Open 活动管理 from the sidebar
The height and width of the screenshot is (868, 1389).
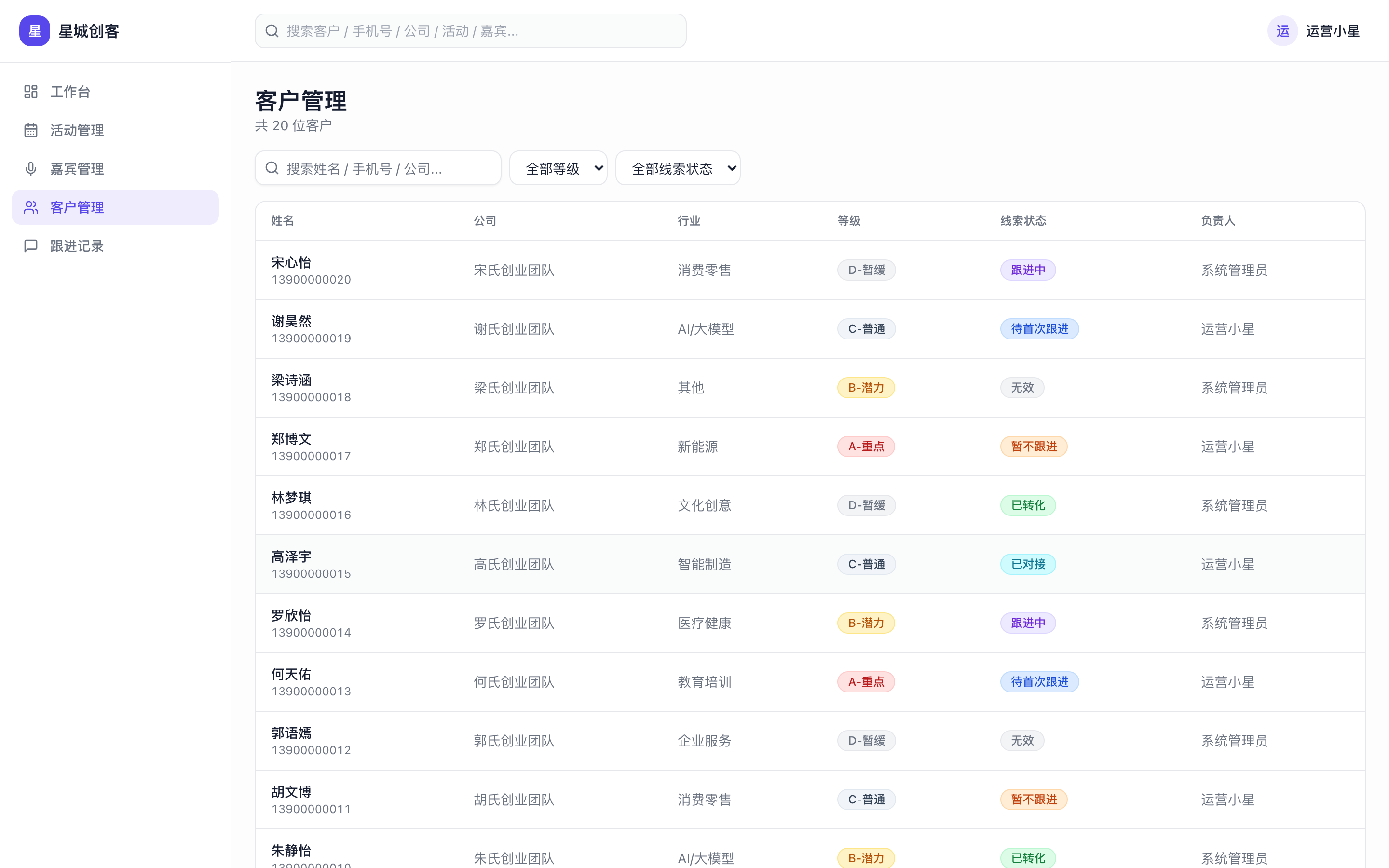click(115, 130)
